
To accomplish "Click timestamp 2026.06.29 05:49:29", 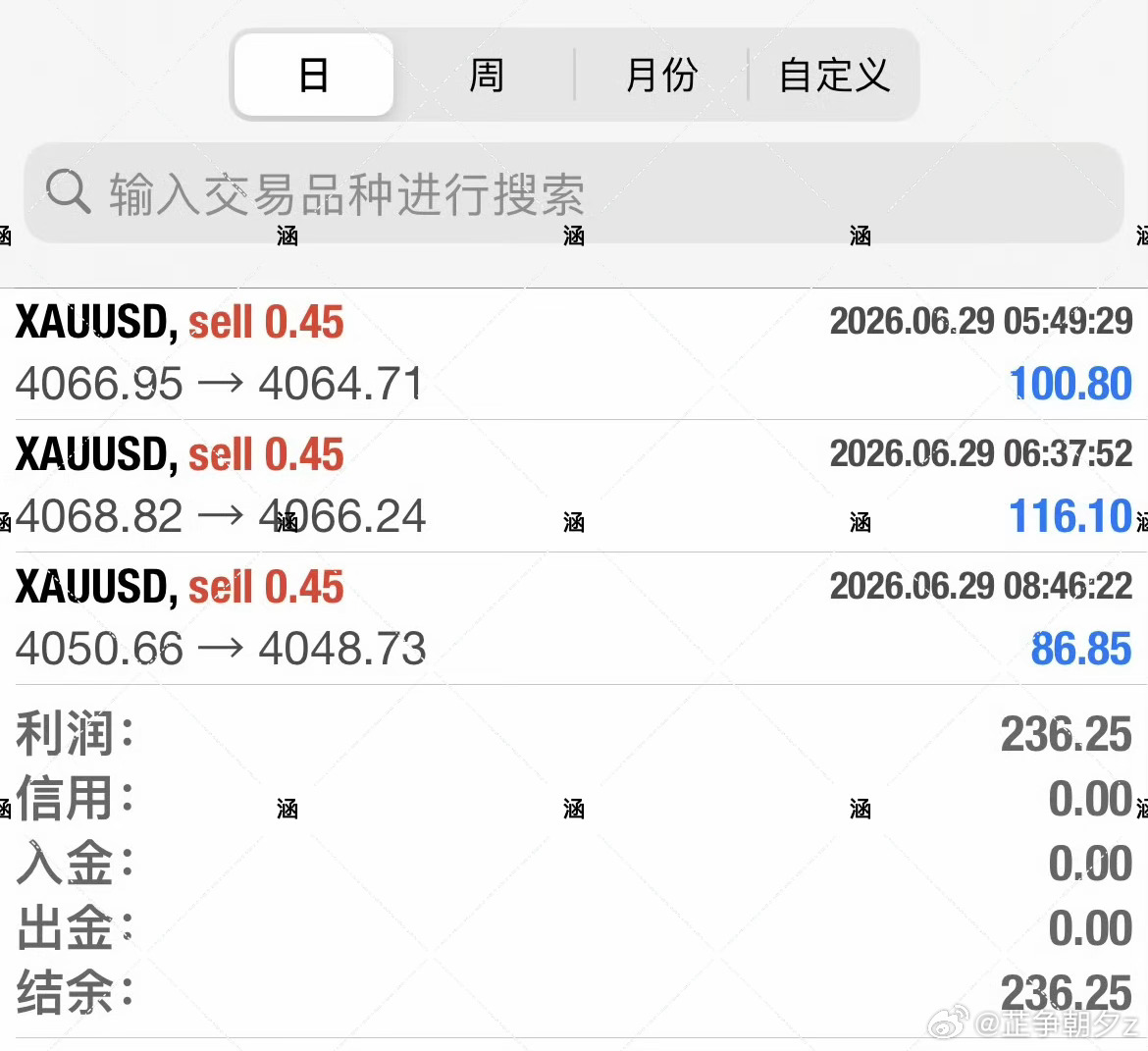I will [981, 321].
